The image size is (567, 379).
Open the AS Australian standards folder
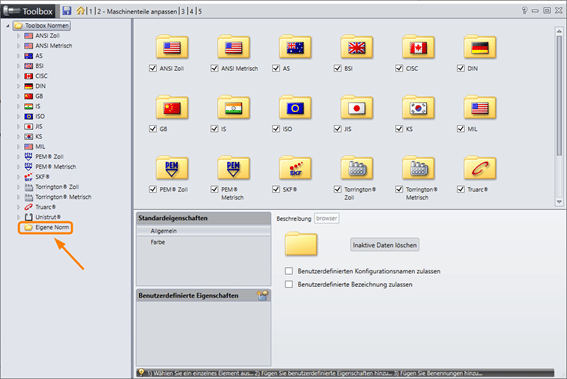295,47
